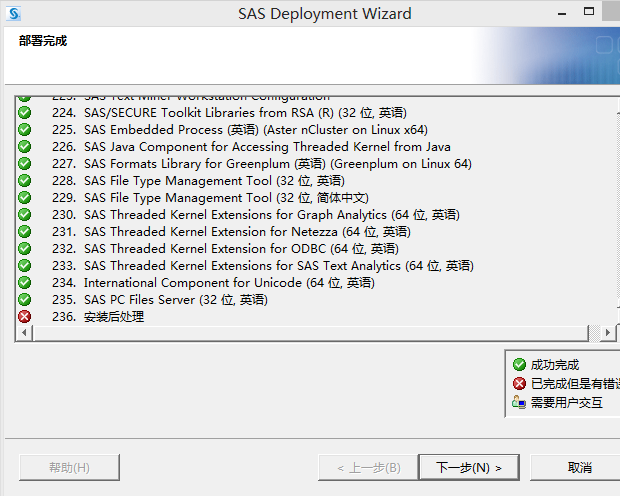This screenshot has width=620, height=496.
Task: Click green check for item 230 Graph Analytics
Action: point(25,215)
